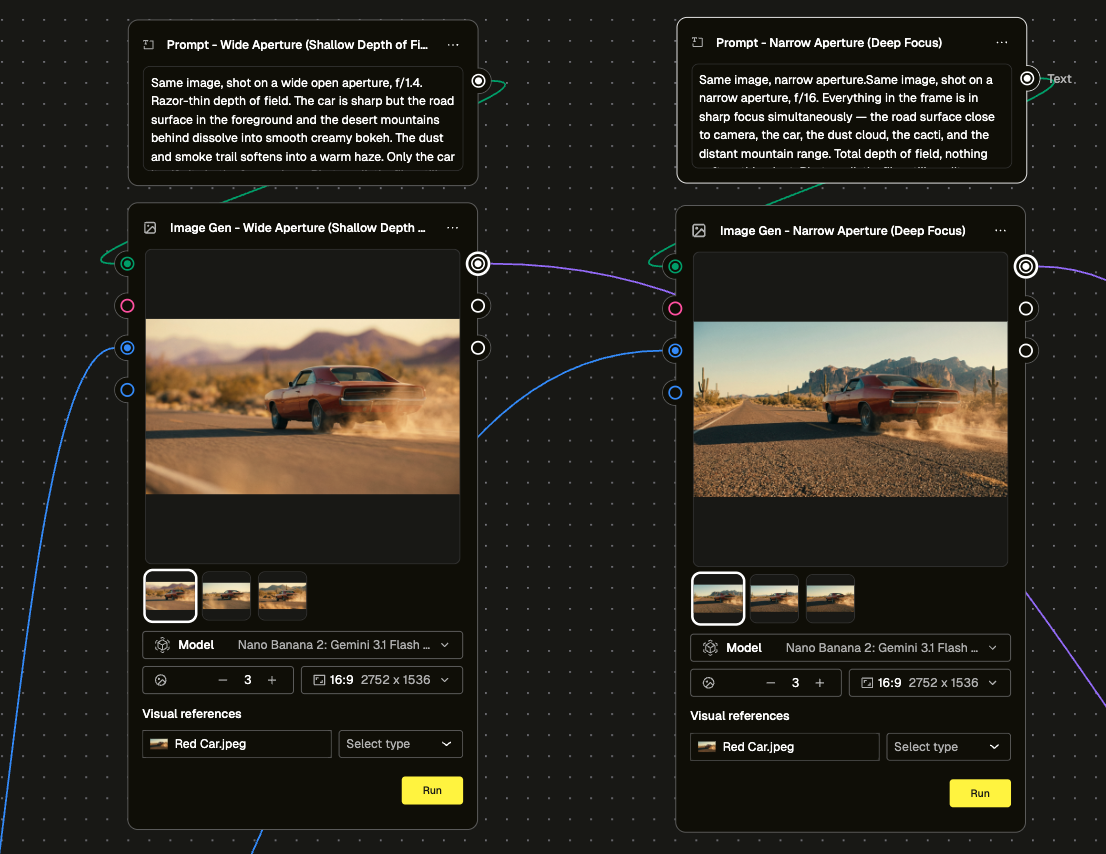Click three-dot menu on Image Gen Wide Aperture node

click(453, 228)
